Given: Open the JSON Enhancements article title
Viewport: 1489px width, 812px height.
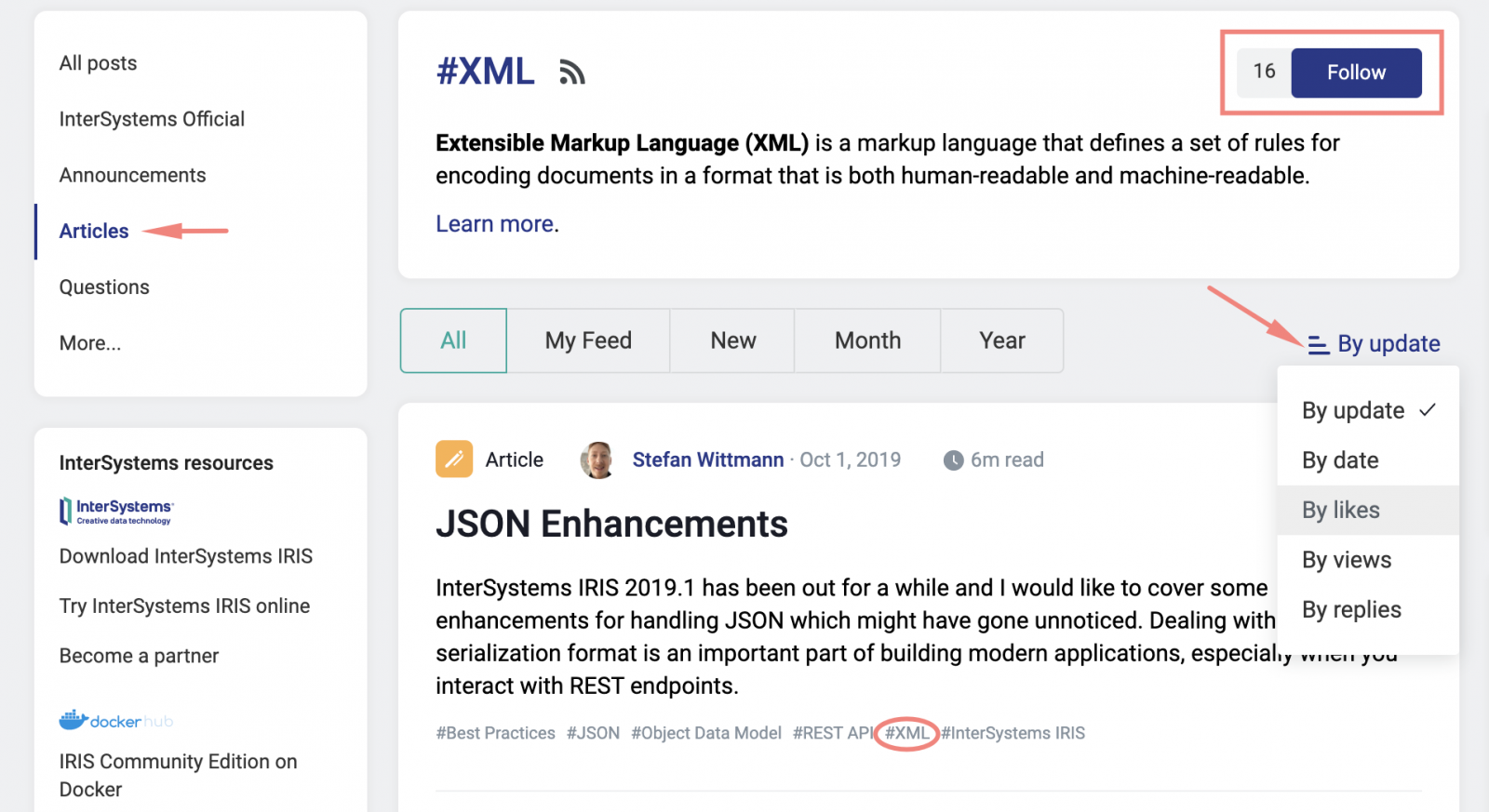Looking at the screenshot, I should click(611, 525).
